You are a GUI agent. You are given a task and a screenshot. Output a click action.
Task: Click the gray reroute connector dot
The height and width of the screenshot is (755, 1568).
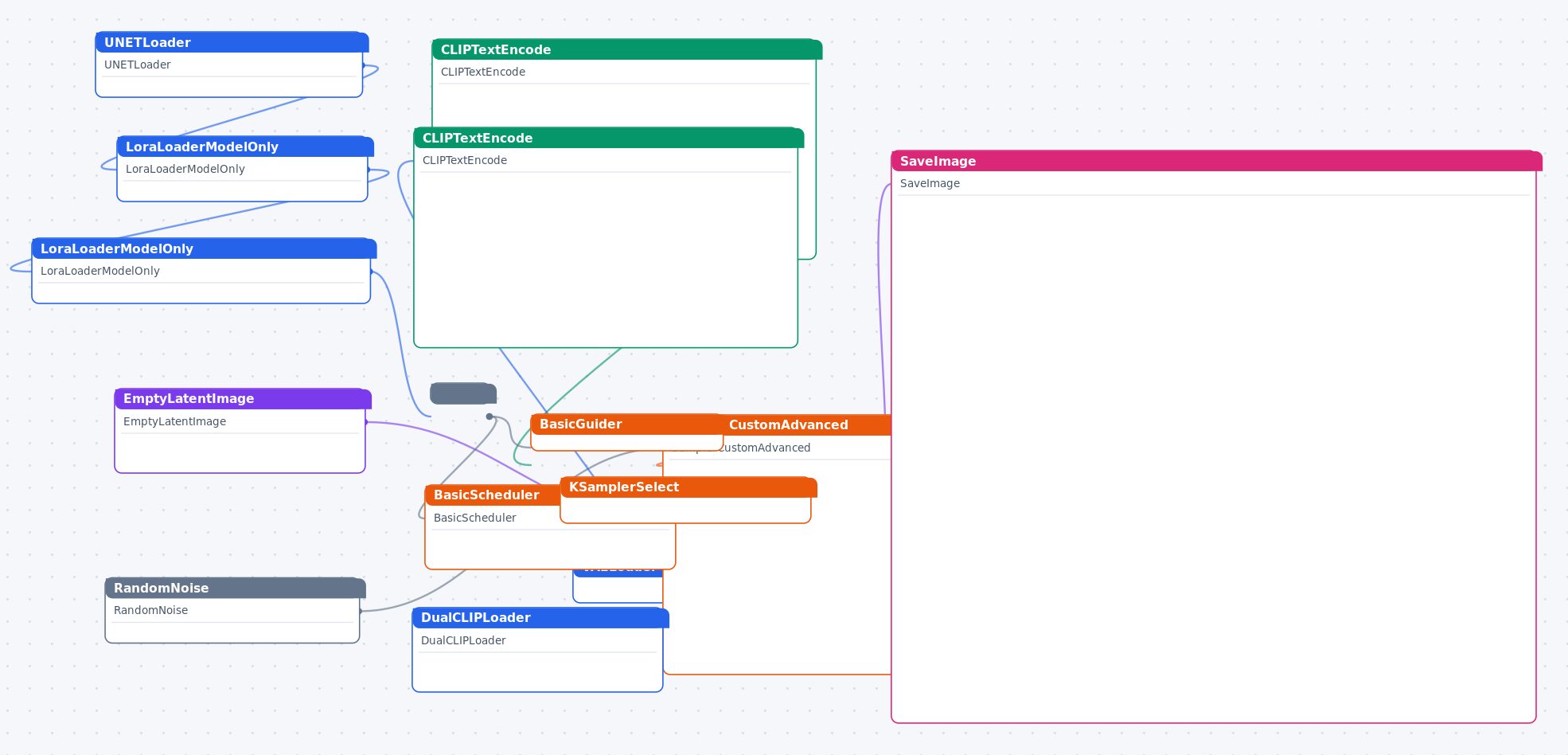490,417
